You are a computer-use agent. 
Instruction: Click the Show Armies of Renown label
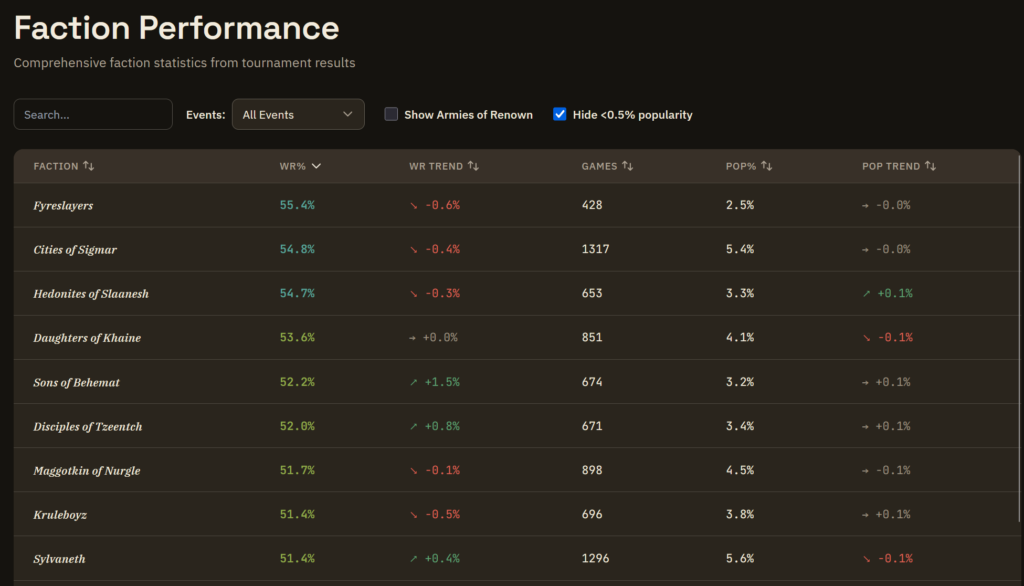tap(468, 114)
